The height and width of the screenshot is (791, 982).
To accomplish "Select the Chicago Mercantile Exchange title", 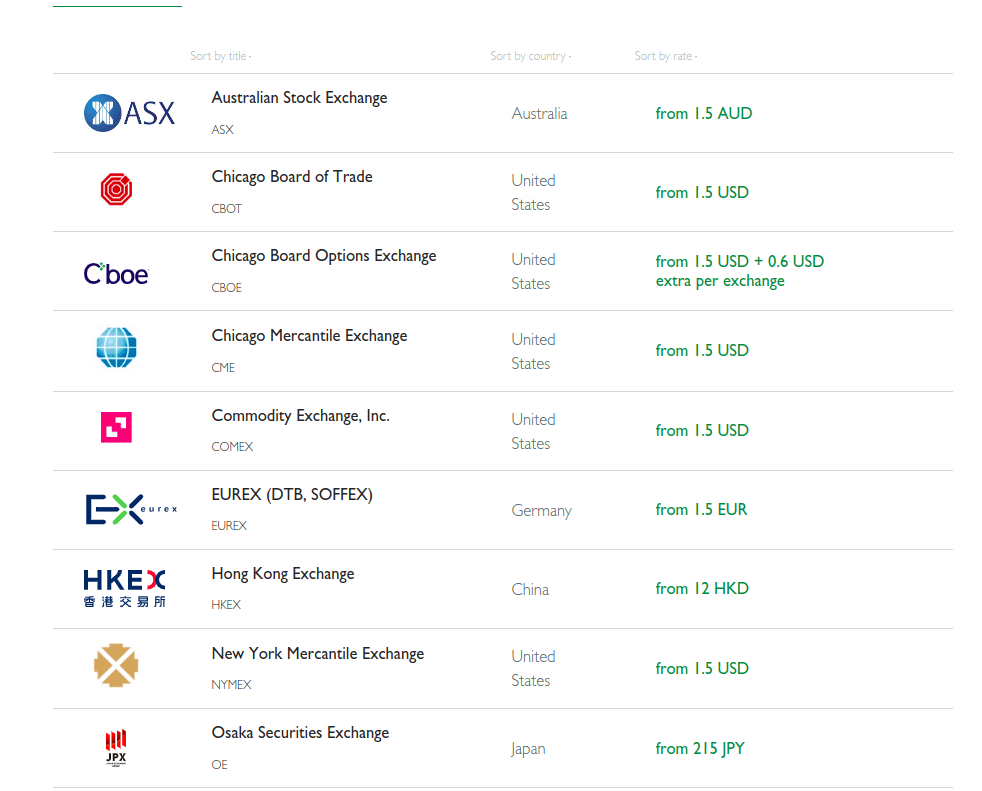I will (x=309, y=336).
